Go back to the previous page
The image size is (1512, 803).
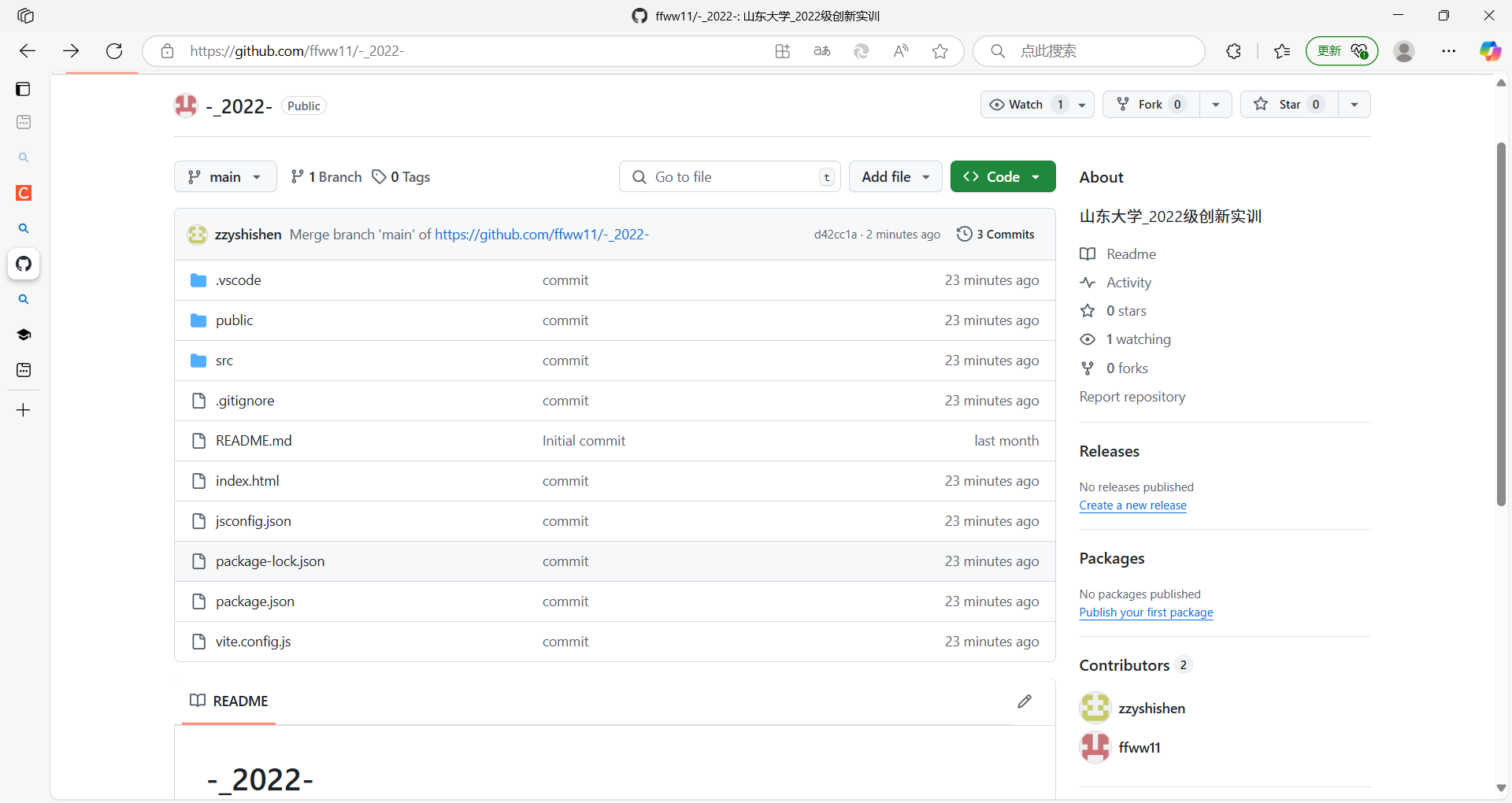tap(28, 51)
